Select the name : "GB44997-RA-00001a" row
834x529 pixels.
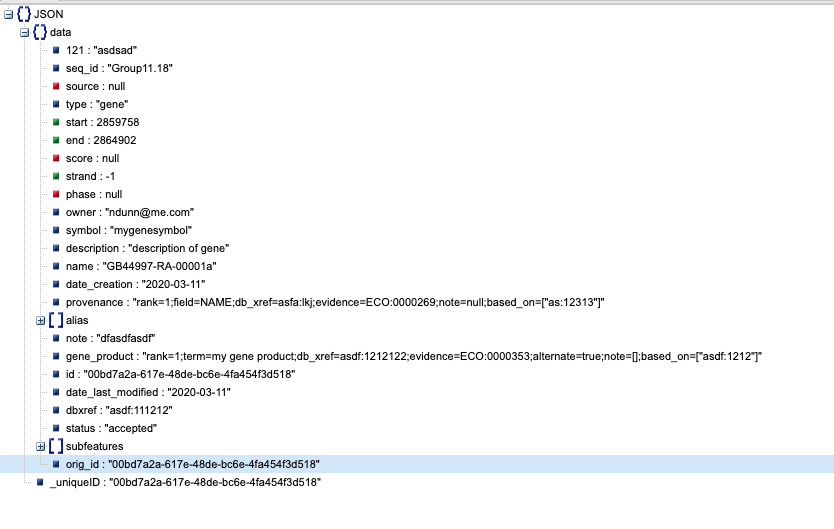(141, 266)
